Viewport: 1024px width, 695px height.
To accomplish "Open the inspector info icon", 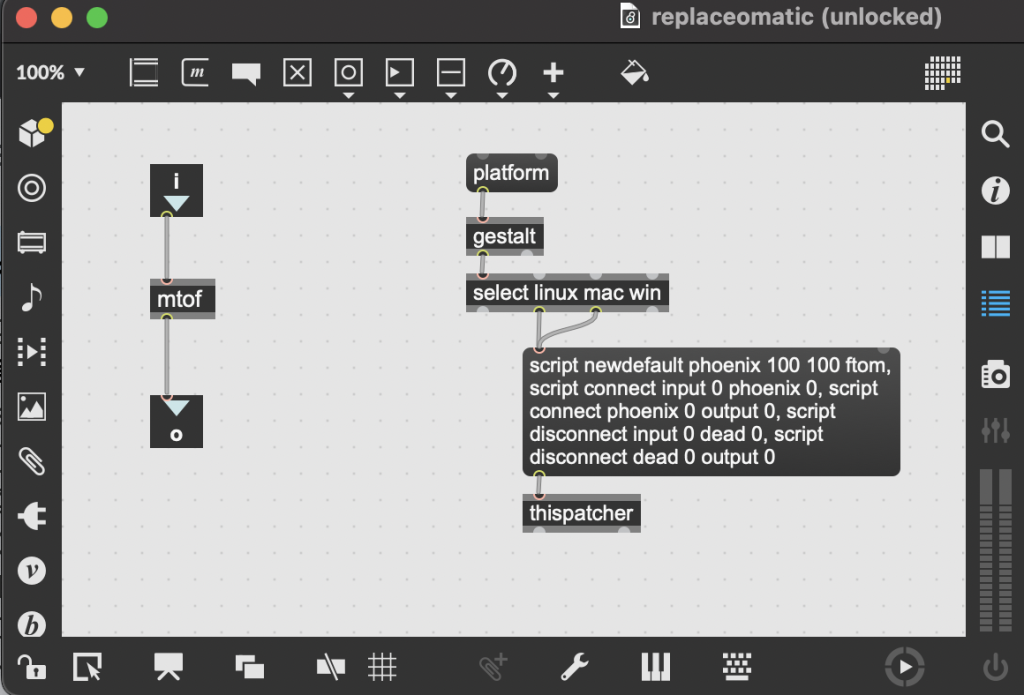I will tap(995, 190).
